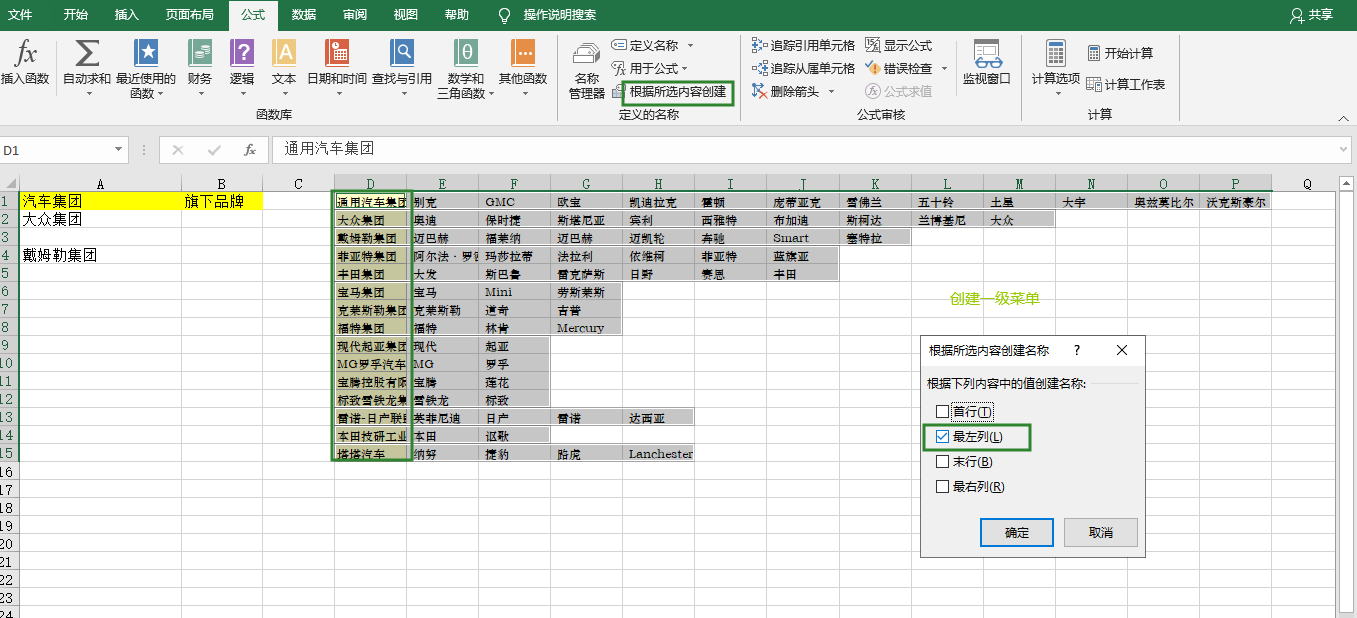Viewport: 1357px width, 618px height.
Task: Select the Smart cell
Action: tap(803, 237)
